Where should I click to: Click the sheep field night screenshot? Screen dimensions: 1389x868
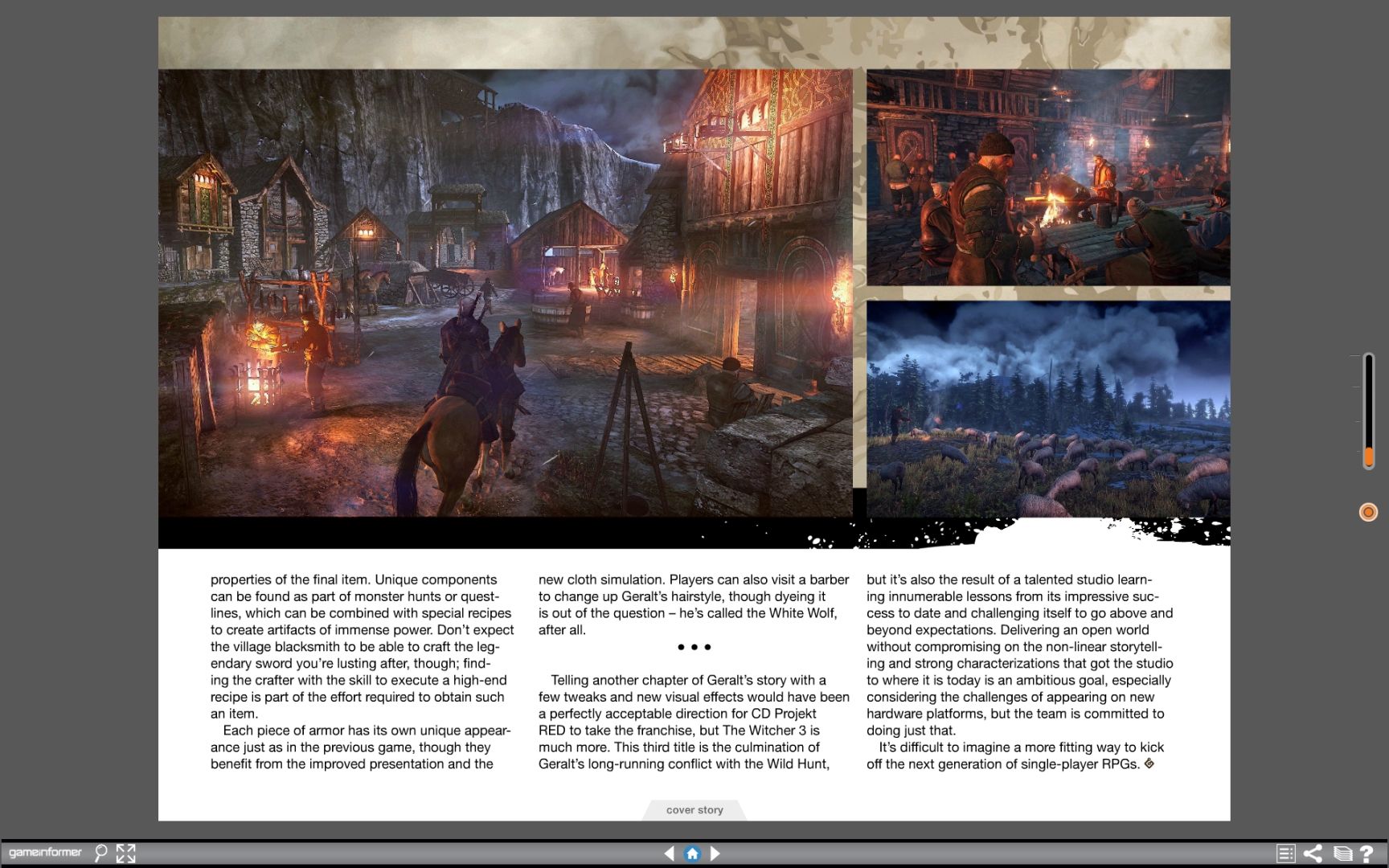pos(1047,408)
